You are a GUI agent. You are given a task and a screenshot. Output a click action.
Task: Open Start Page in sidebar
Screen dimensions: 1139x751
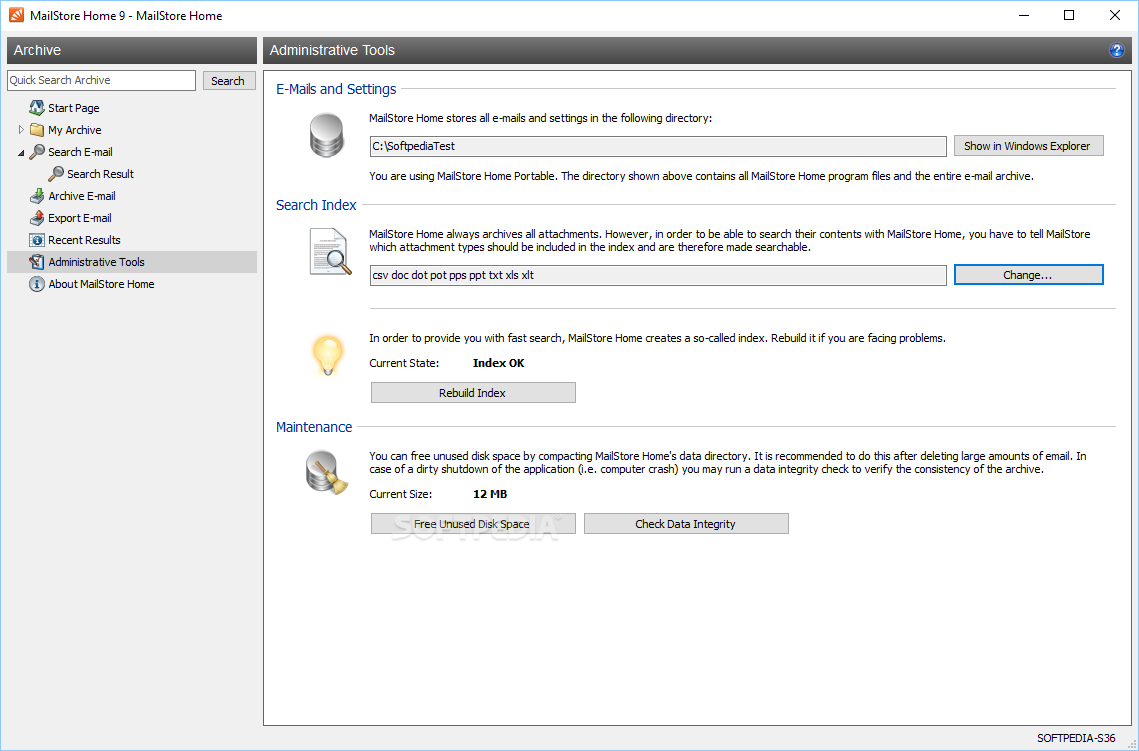tap(73, 108)
